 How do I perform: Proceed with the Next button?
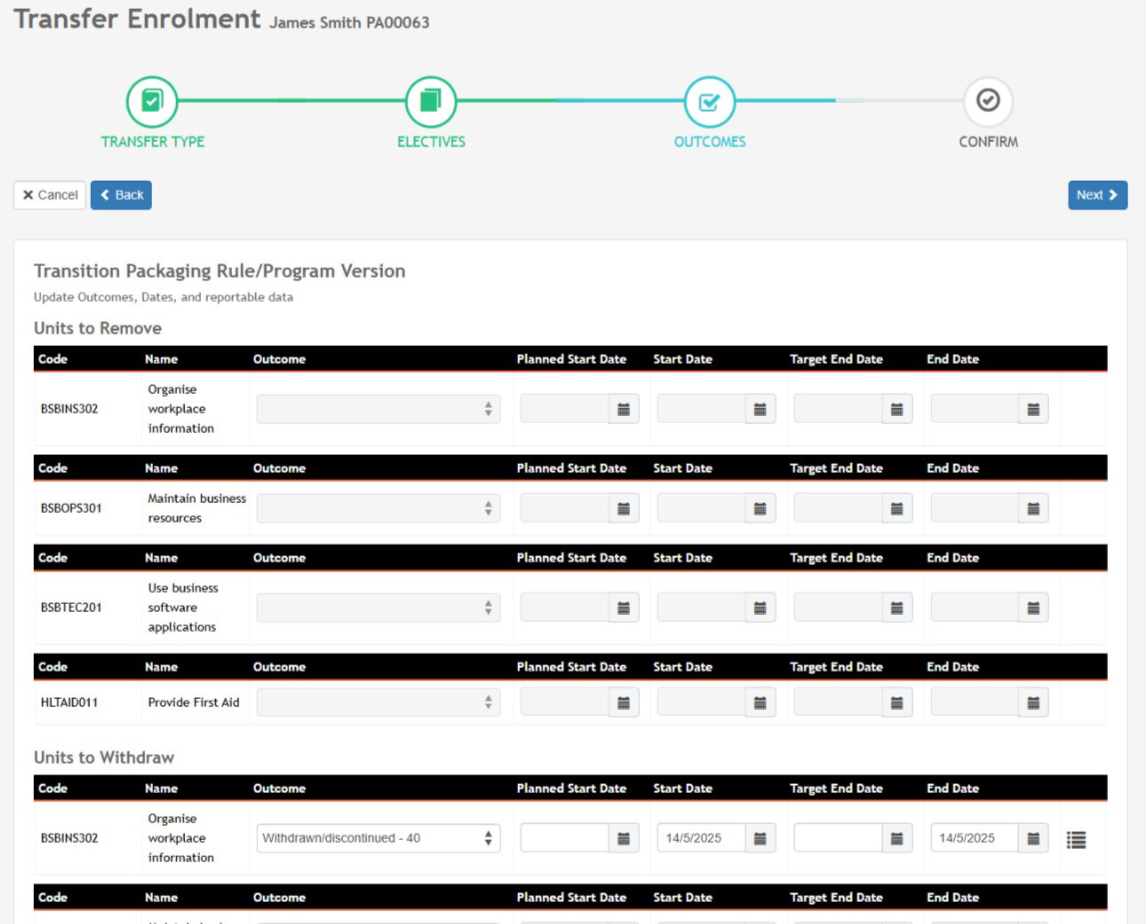coord(1098,195)
